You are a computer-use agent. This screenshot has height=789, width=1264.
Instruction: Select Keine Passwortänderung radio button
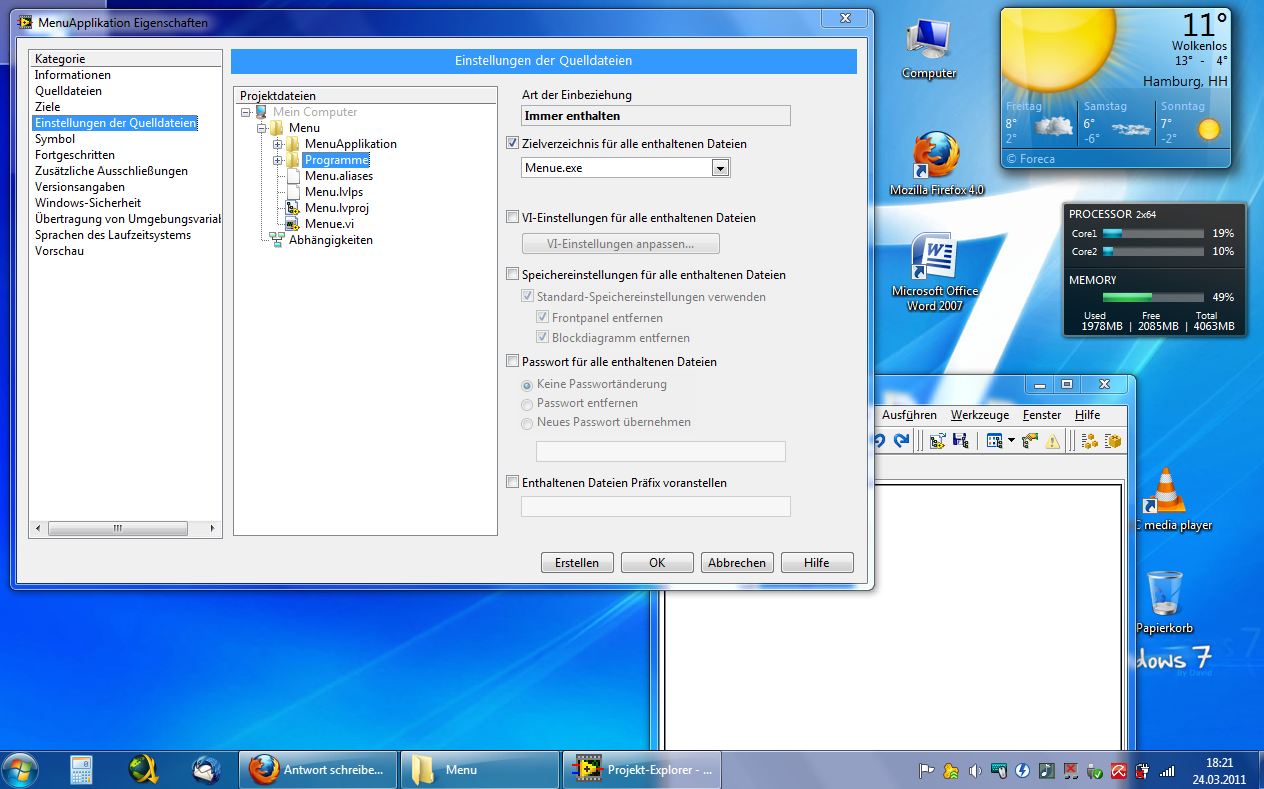pos(527,384)
